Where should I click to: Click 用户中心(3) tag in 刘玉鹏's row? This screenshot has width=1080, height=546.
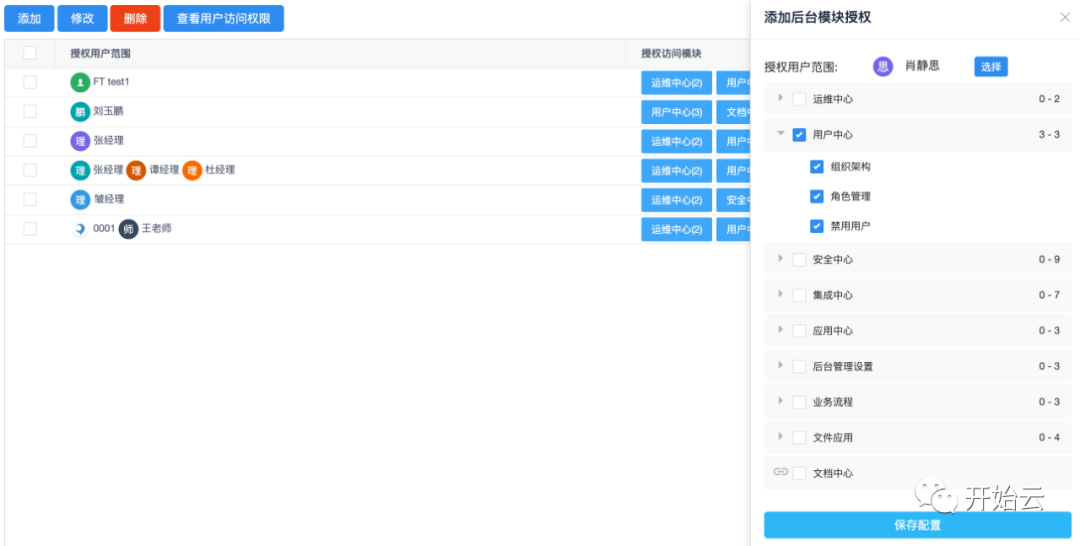(676, 112)
